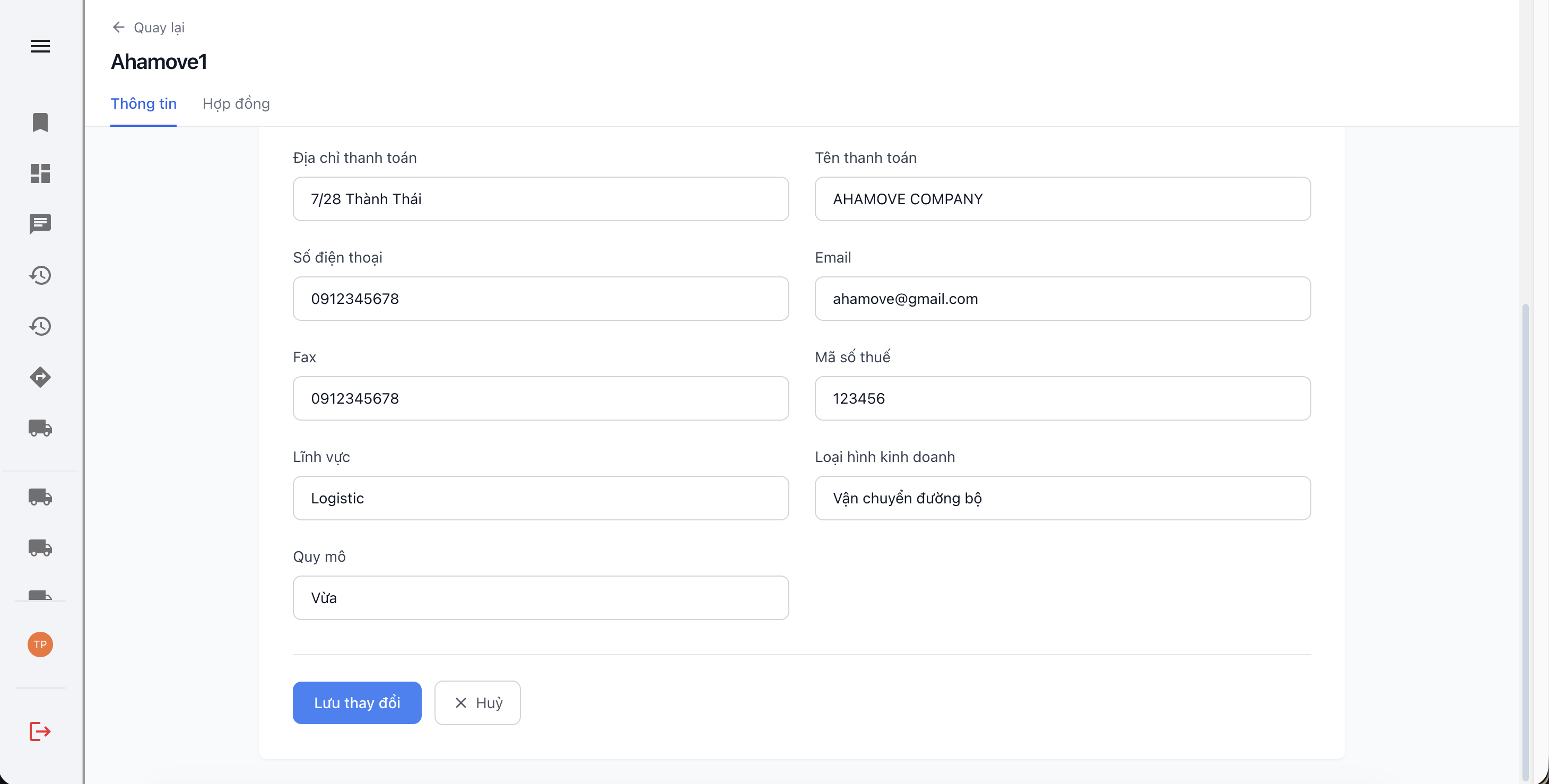This screenshot has height=784, width=1549.
Task: Open the dashboard grid icon
Action: (40, 173)
